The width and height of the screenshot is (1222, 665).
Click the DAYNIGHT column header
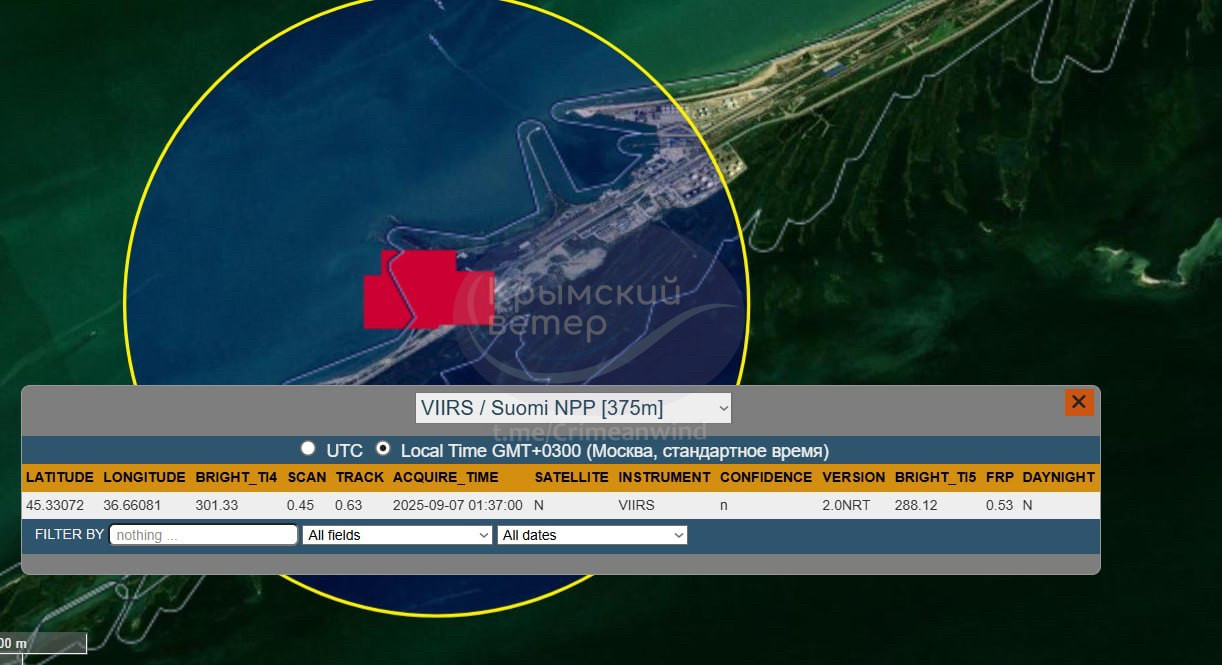1058,477
